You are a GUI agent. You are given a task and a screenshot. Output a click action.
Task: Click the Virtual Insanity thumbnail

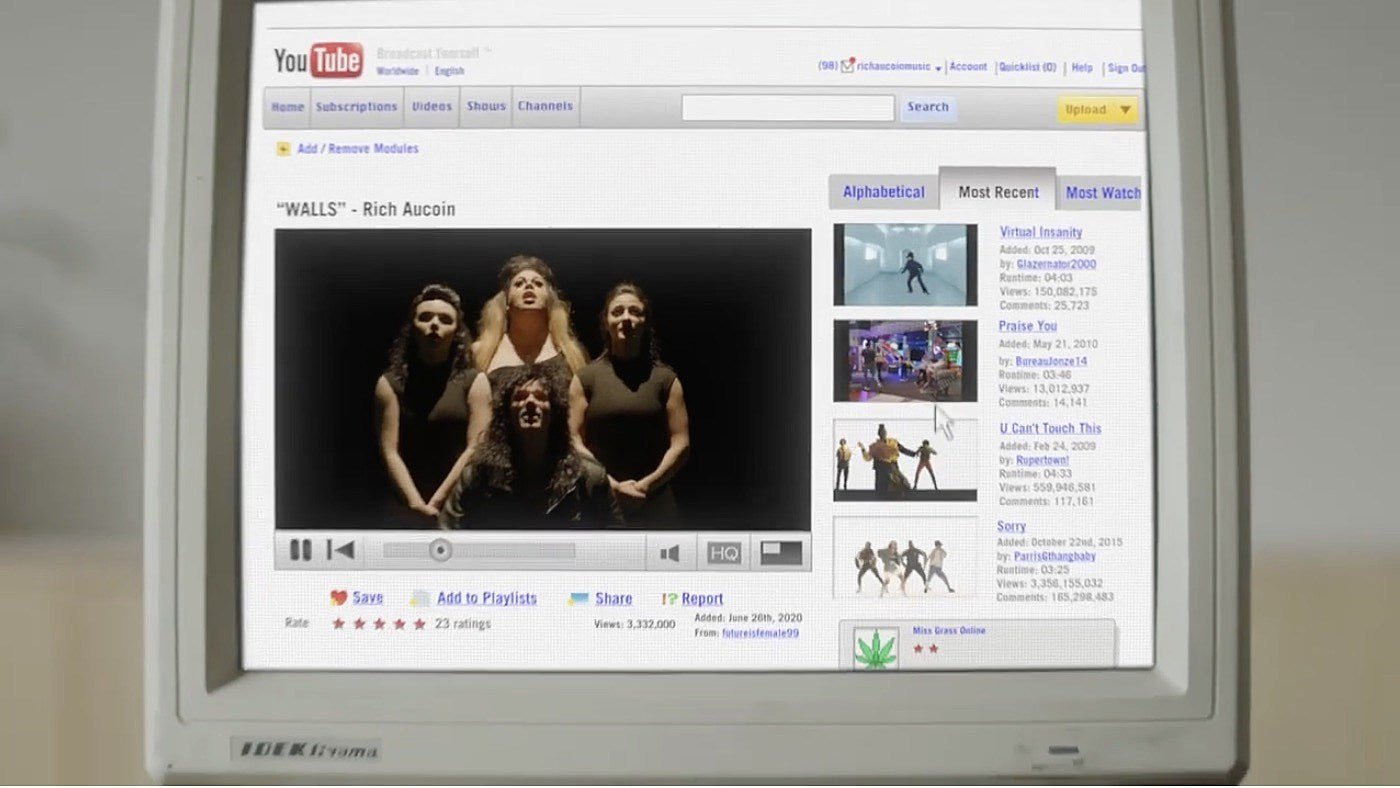tap(905, 264)
